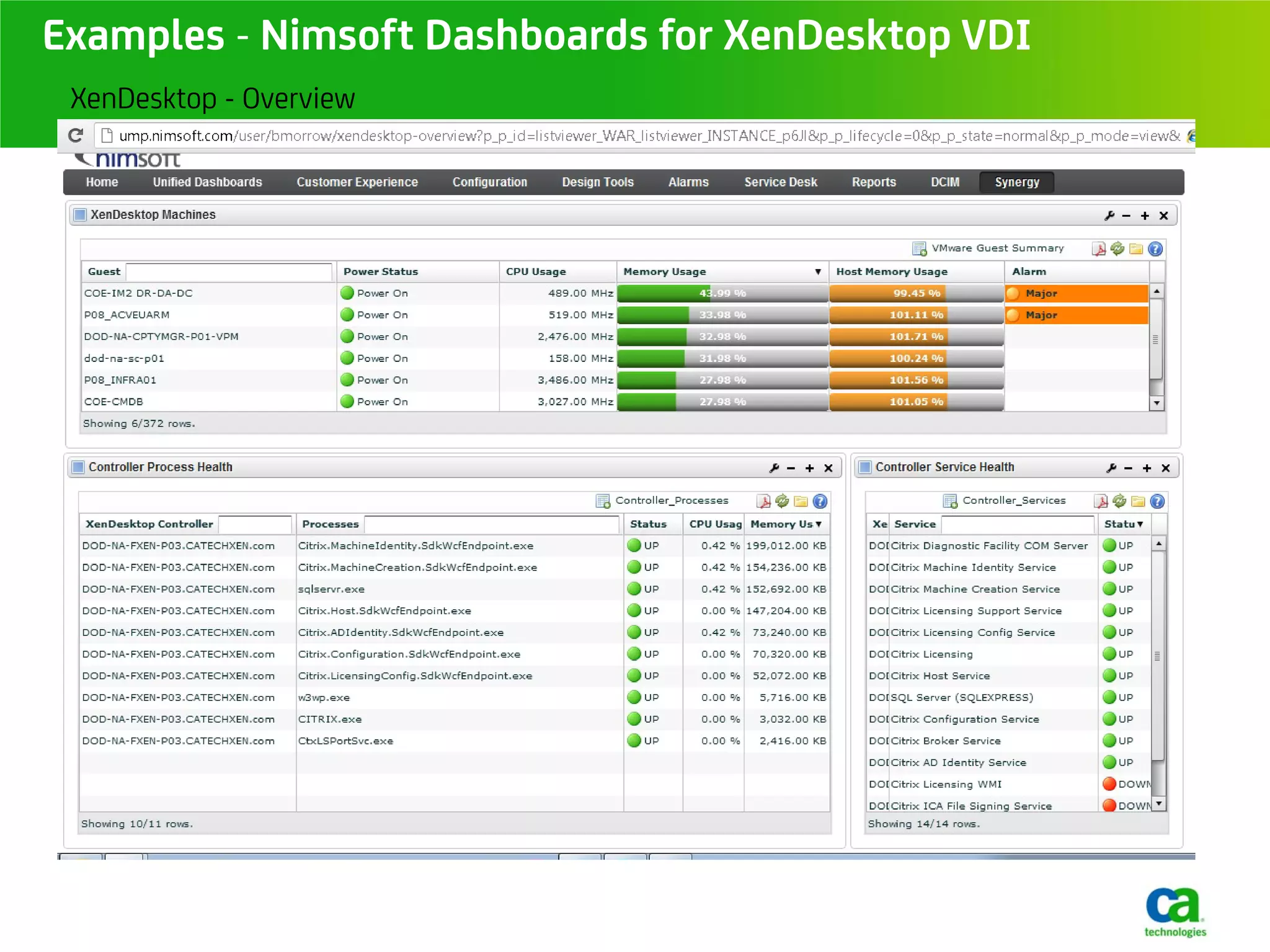Minimize the Controller Process Health portlet
The image size is (1270, 952).
click(x=791, y=468)
